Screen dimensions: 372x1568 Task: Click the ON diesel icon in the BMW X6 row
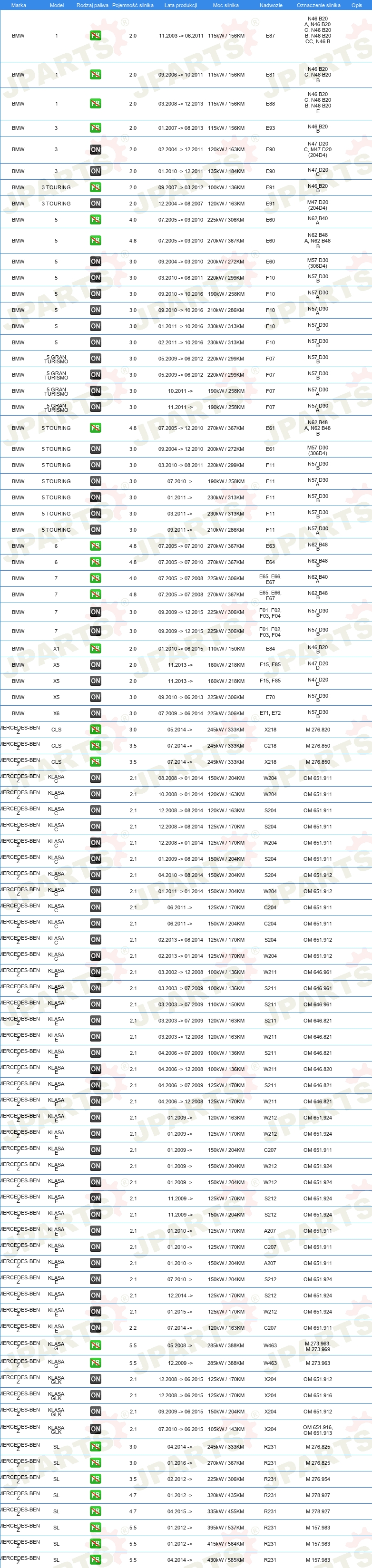click(96, 713)
